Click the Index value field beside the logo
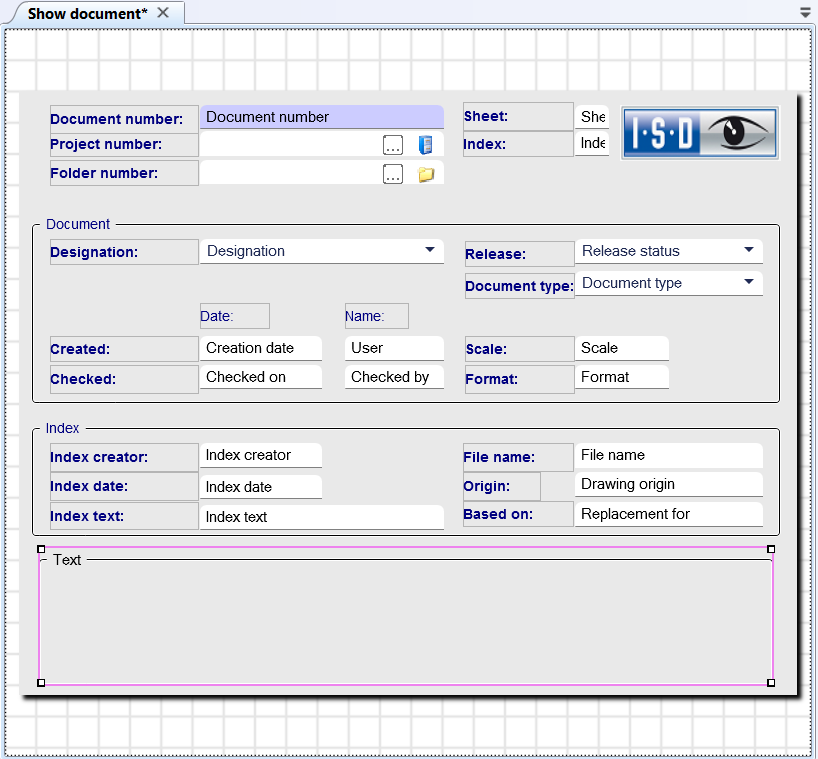Image resolution: width=818 pixels, height=759 pixels. 592,143
